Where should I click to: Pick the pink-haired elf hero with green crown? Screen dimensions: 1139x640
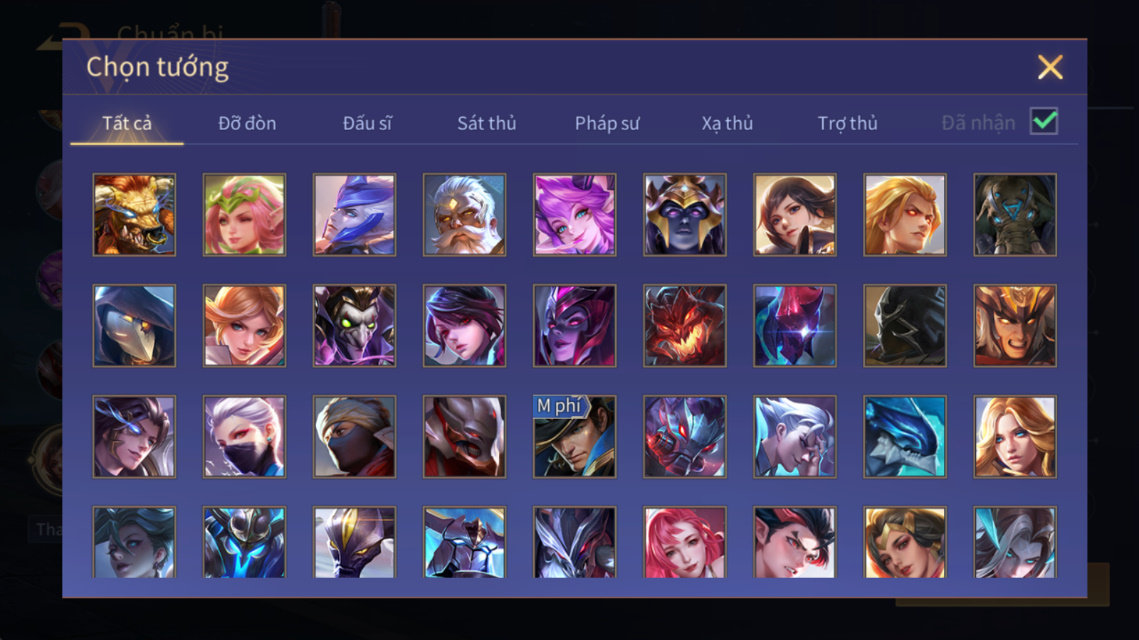(x=244, y=214)
